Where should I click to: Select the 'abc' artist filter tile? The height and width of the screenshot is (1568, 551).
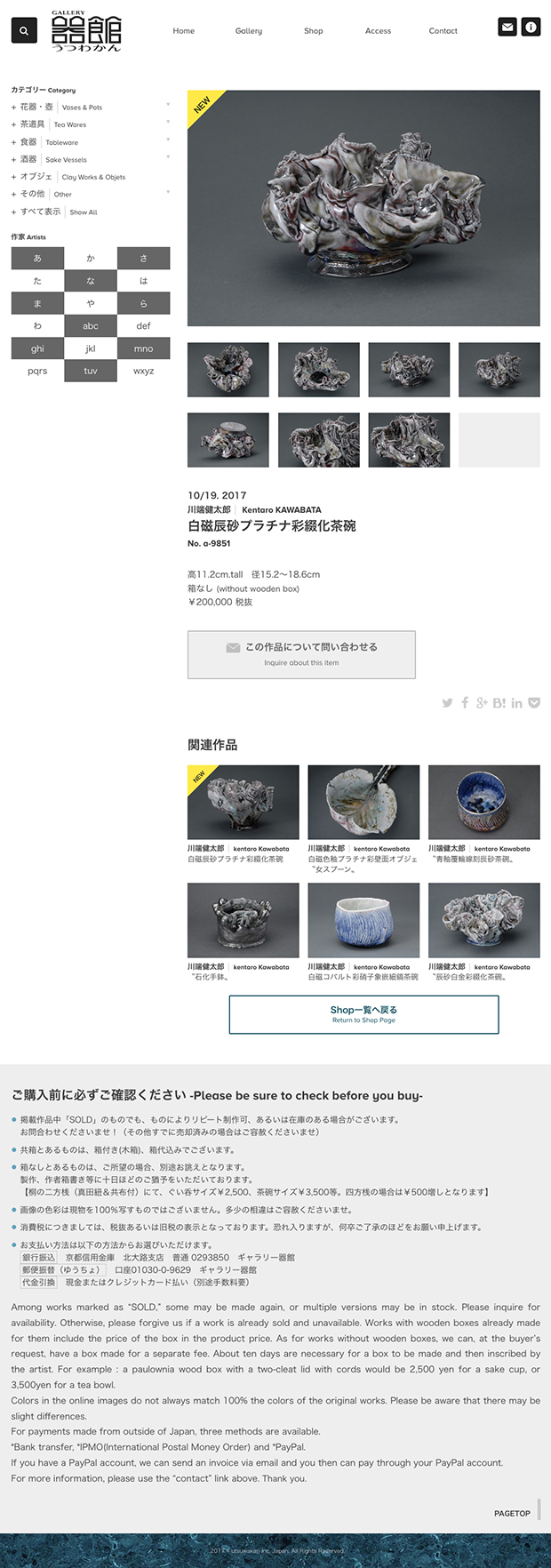point(91,326)
